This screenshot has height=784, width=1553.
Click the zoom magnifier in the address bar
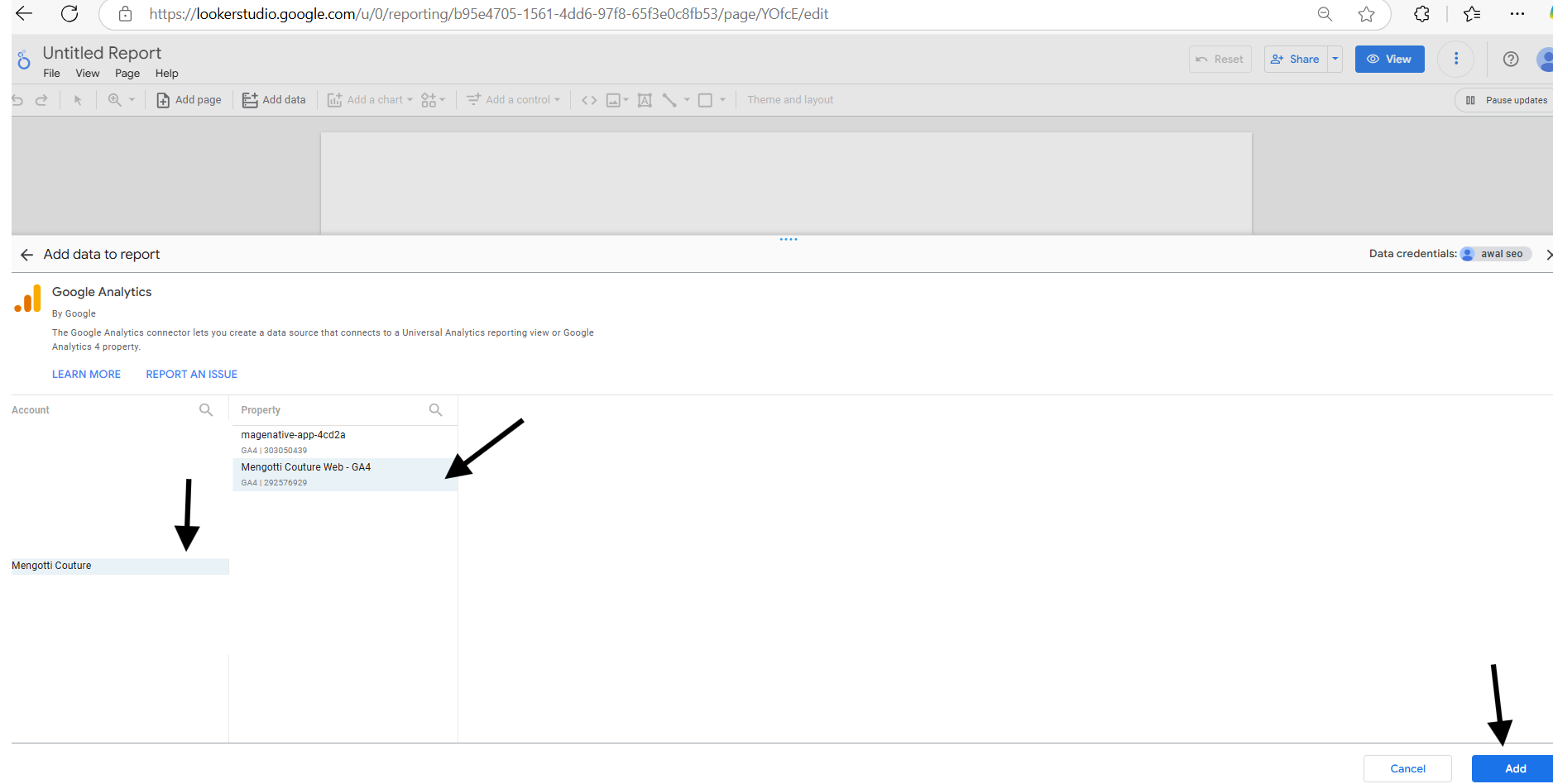1325,14
